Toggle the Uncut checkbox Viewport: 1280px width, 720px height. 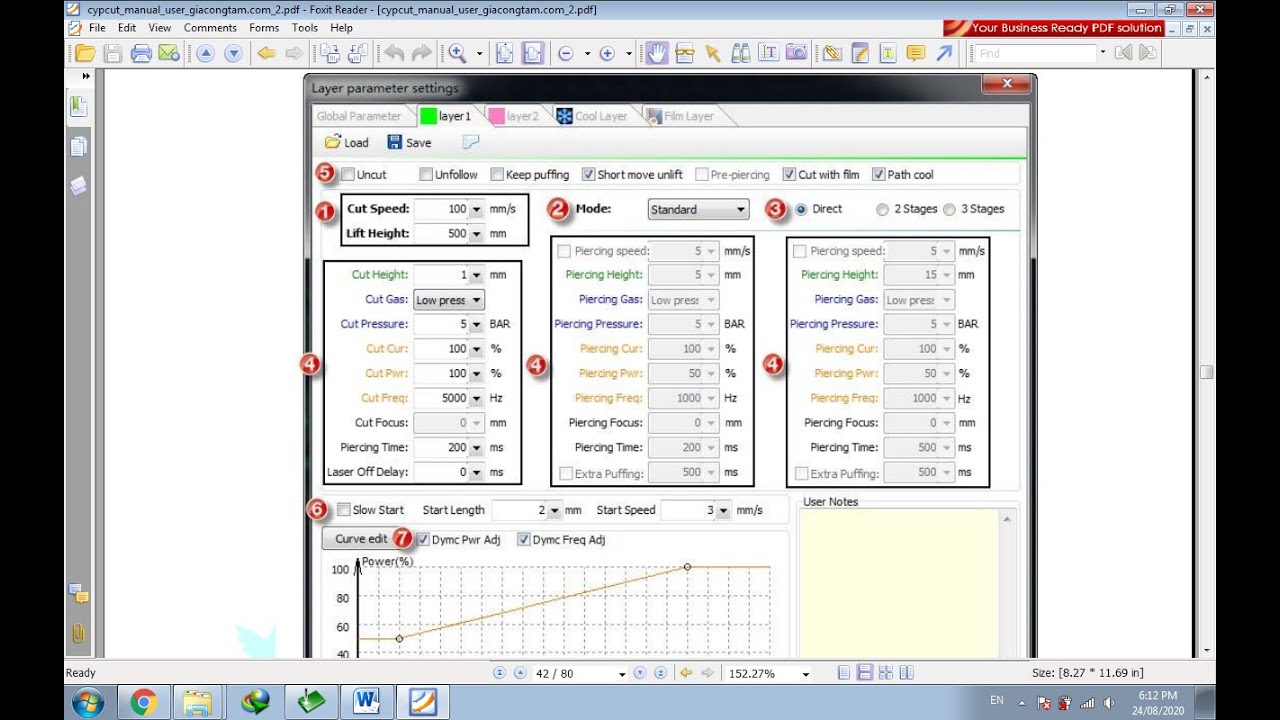tap(347, 174)
